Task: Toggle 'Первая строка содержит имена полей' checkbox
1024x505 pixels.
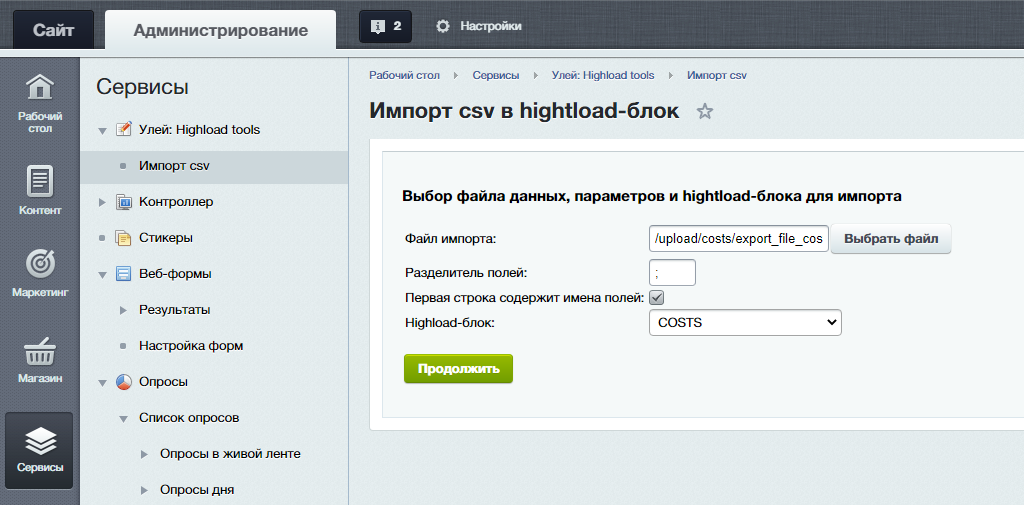Action: coord(656,298)
